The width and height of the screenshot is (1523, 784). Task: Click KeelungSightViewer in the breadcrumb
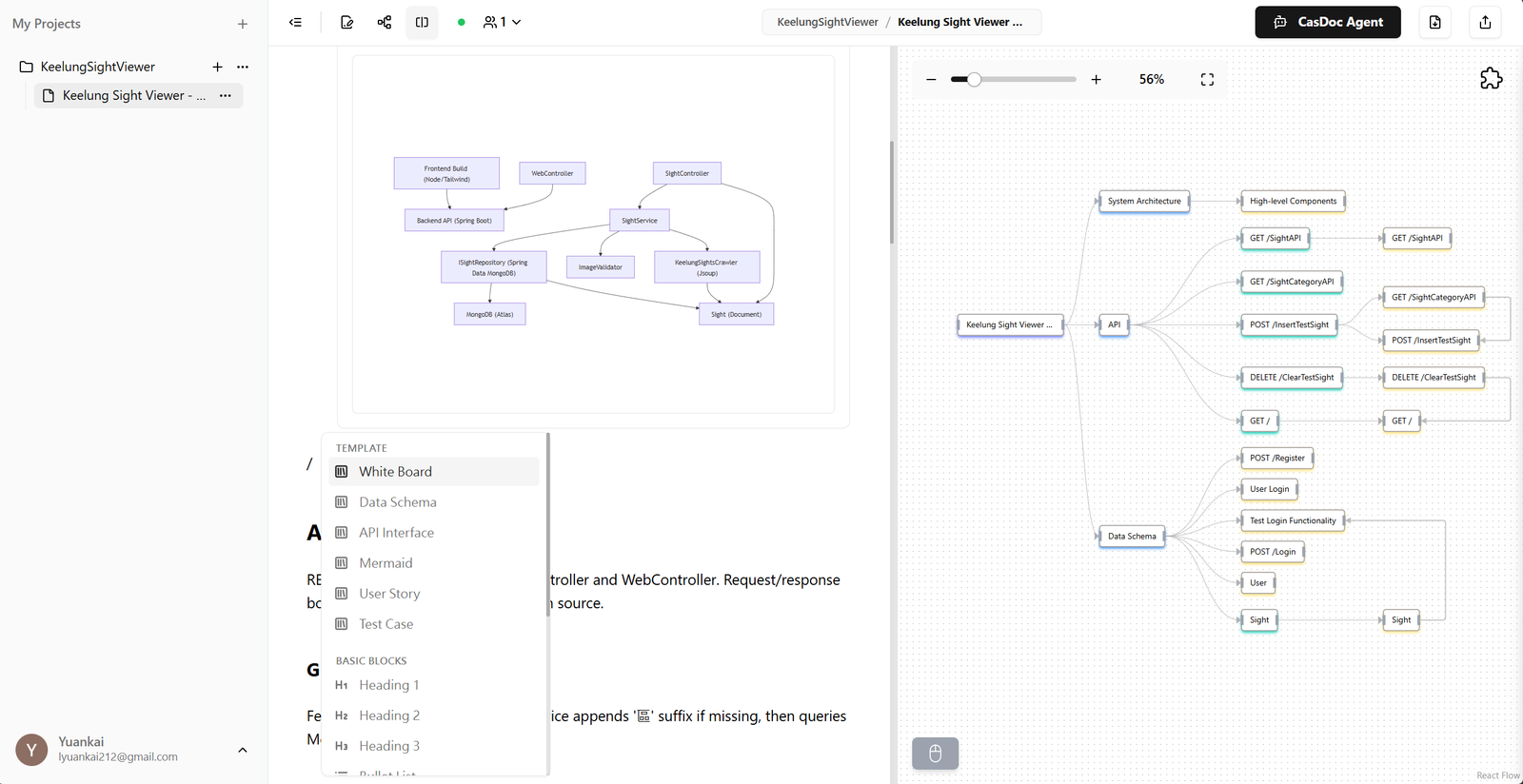tap(827, 22)
